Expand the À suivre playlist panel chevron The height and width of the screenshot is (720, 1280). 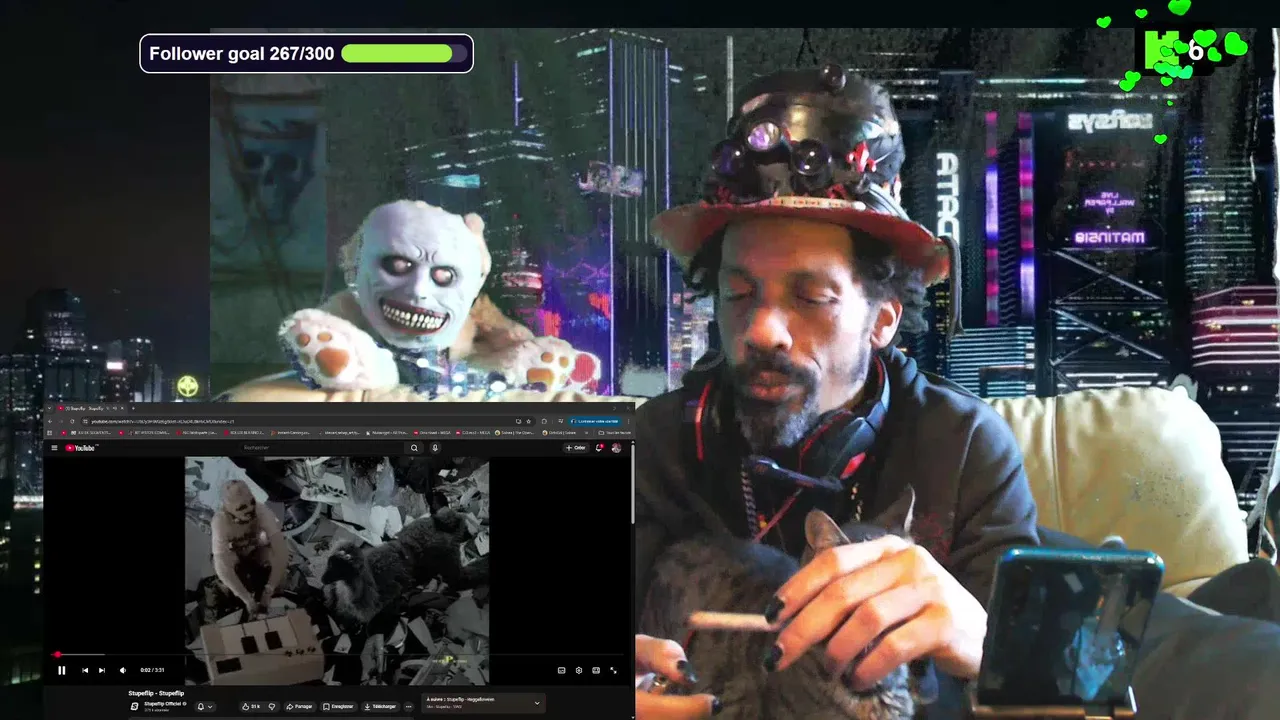[x=537, y=703]
